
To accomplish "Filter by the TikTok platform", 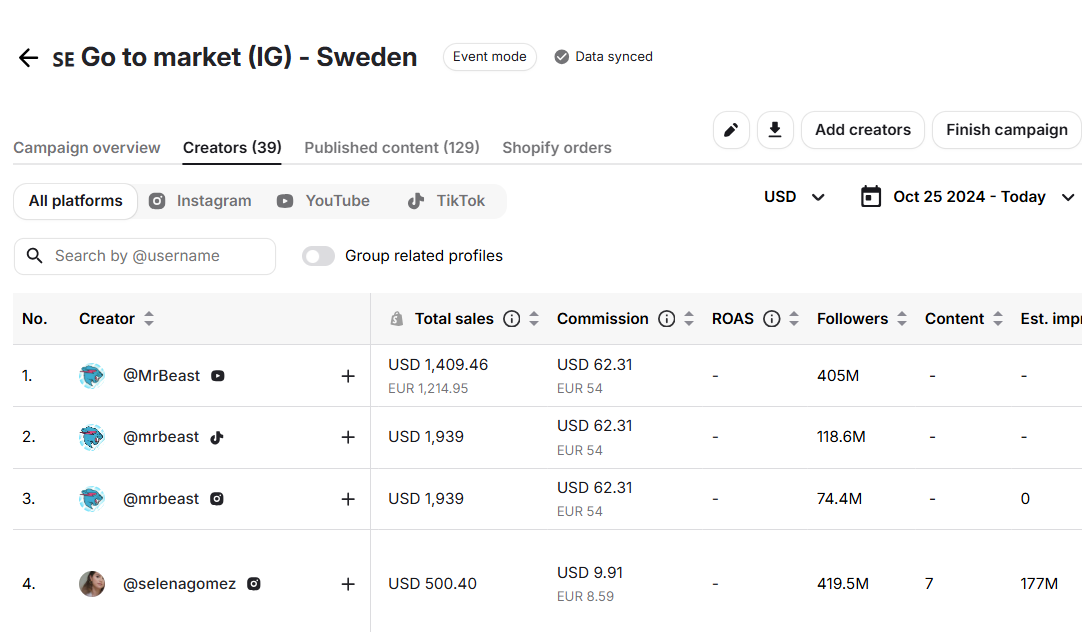I will 446,201.
